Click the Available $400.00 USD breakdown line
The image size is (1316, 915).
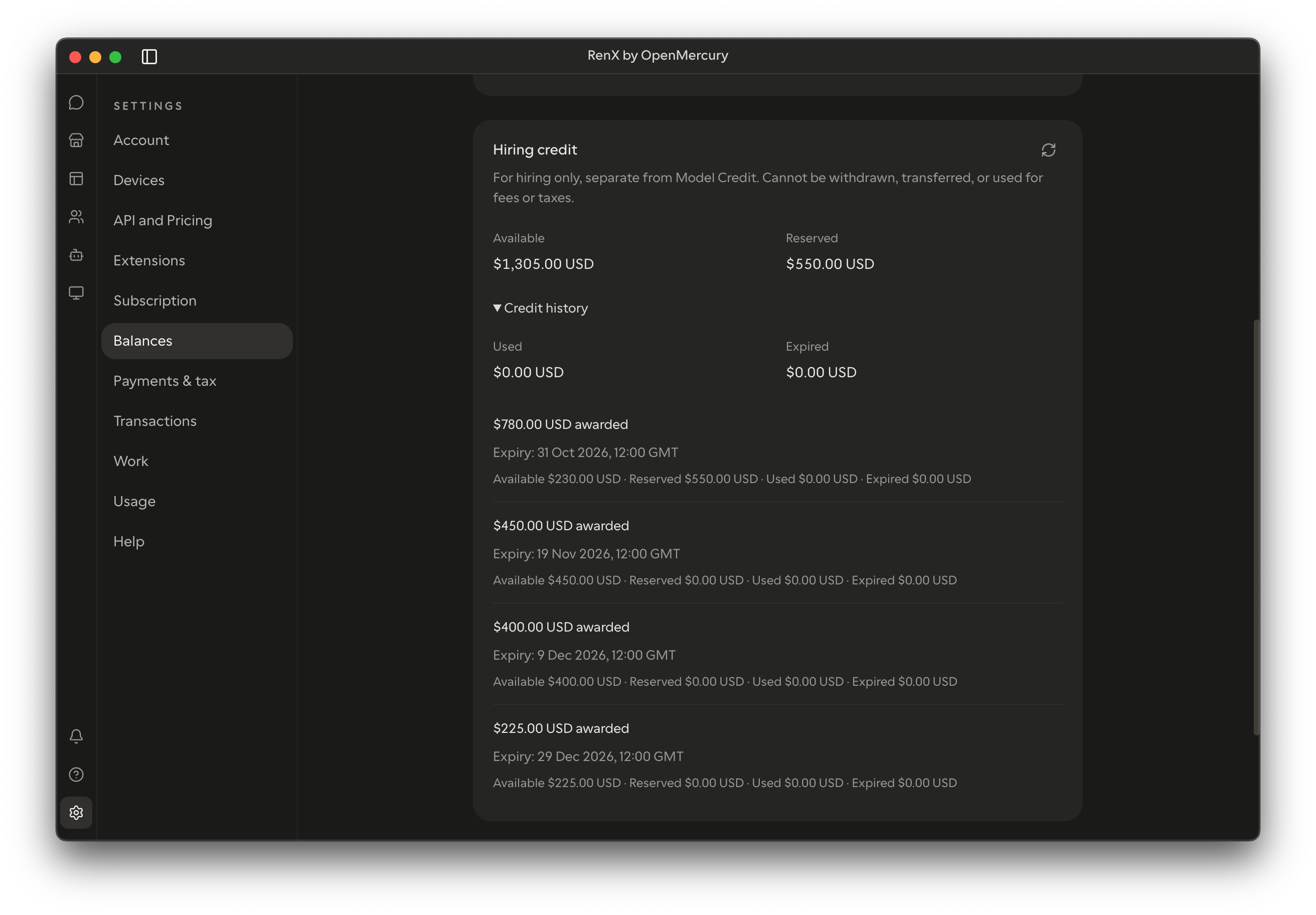coord(725,682)
